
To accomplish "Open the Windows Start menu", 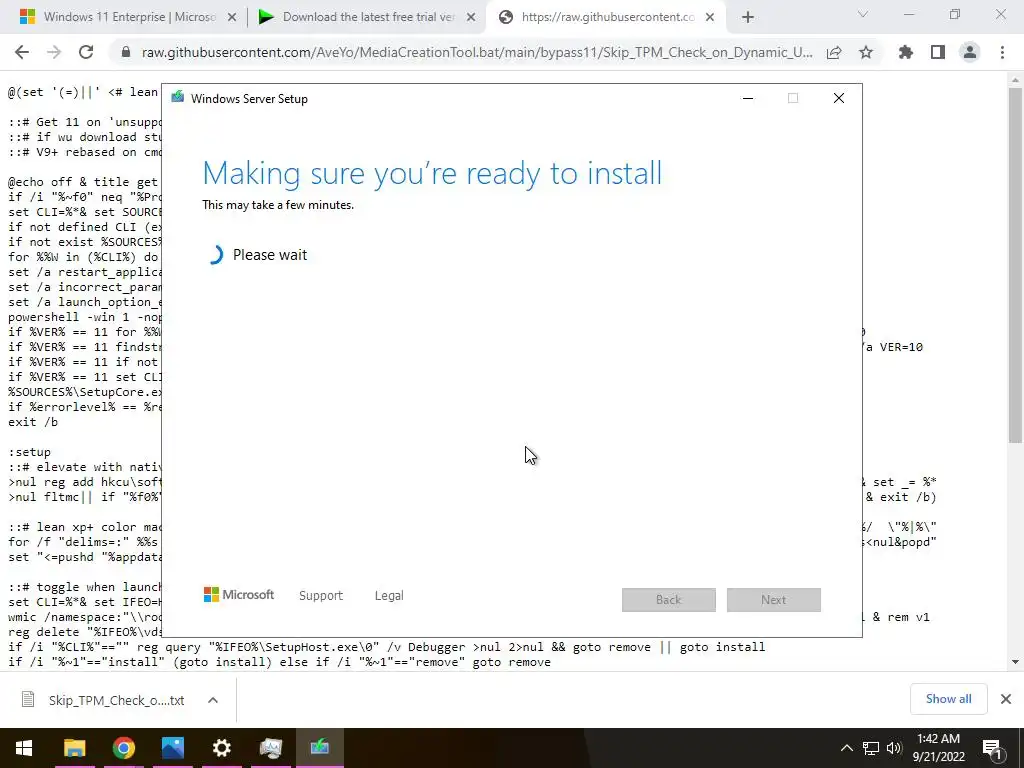I will [24, 748].
